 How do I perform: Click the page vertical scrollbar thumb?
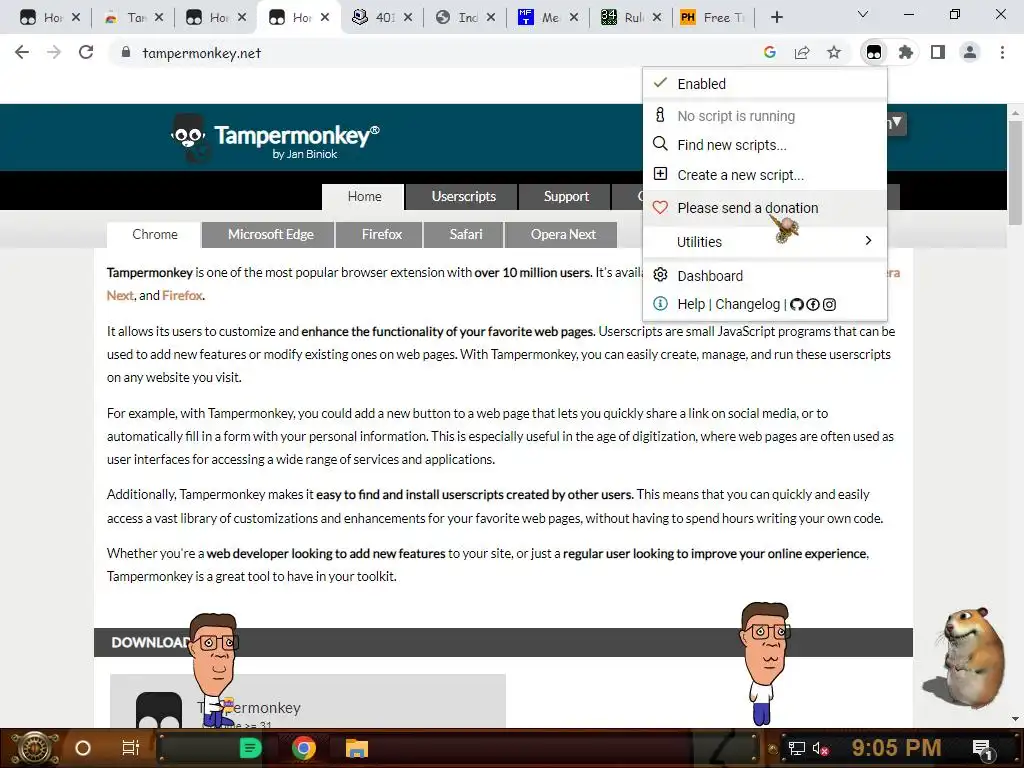(1015, 172)
